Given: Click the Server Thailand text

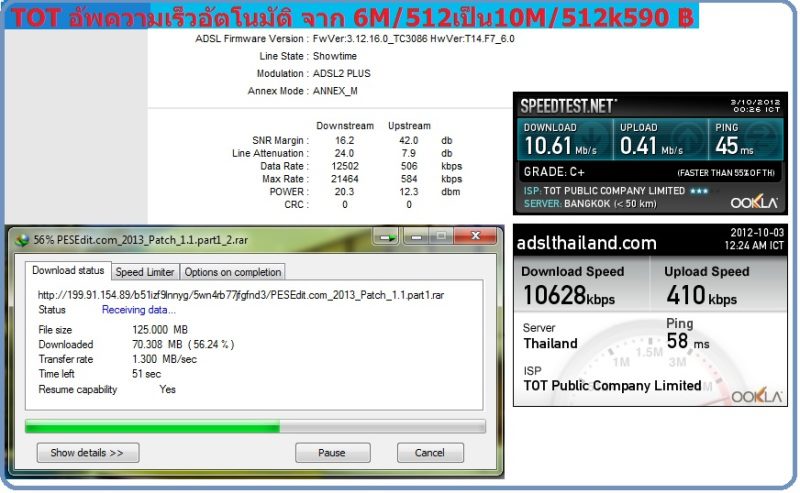Looking at the screenshot, I should click(550, 336).
